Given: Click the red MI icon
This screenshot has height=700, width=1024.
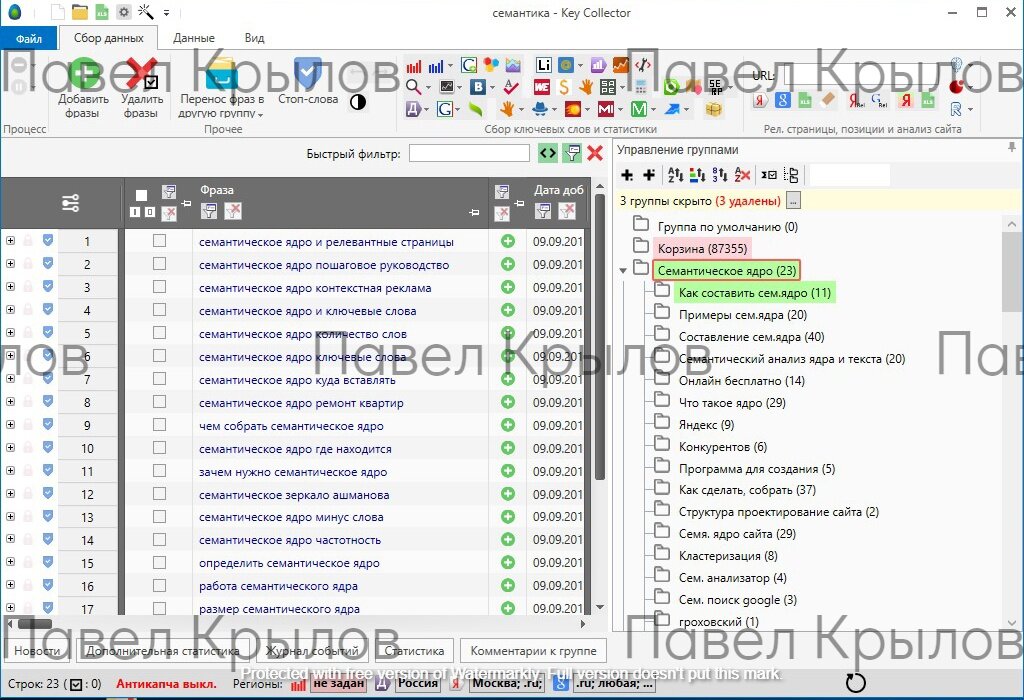Looking at the screenshot, I should pos(605,108).
